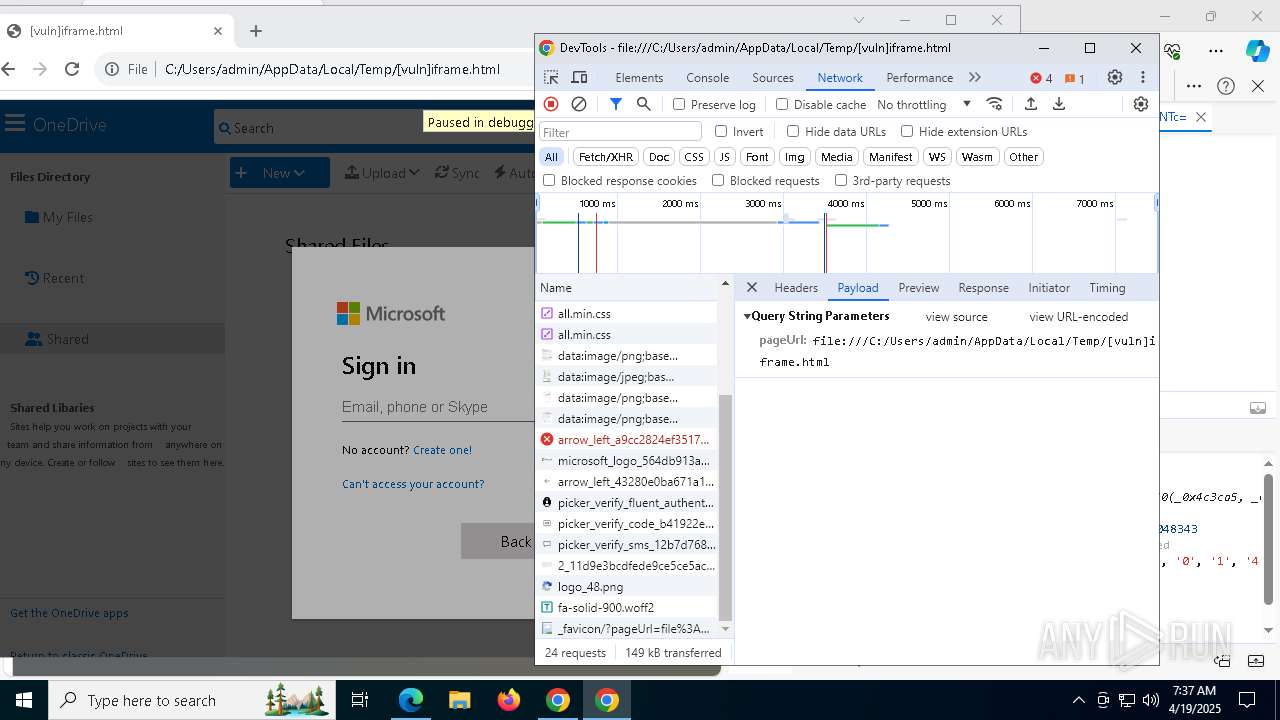Viewport: 1280px width, 720px height.
Task: Stop recording the network log
Action: click(x=551, y=104)
